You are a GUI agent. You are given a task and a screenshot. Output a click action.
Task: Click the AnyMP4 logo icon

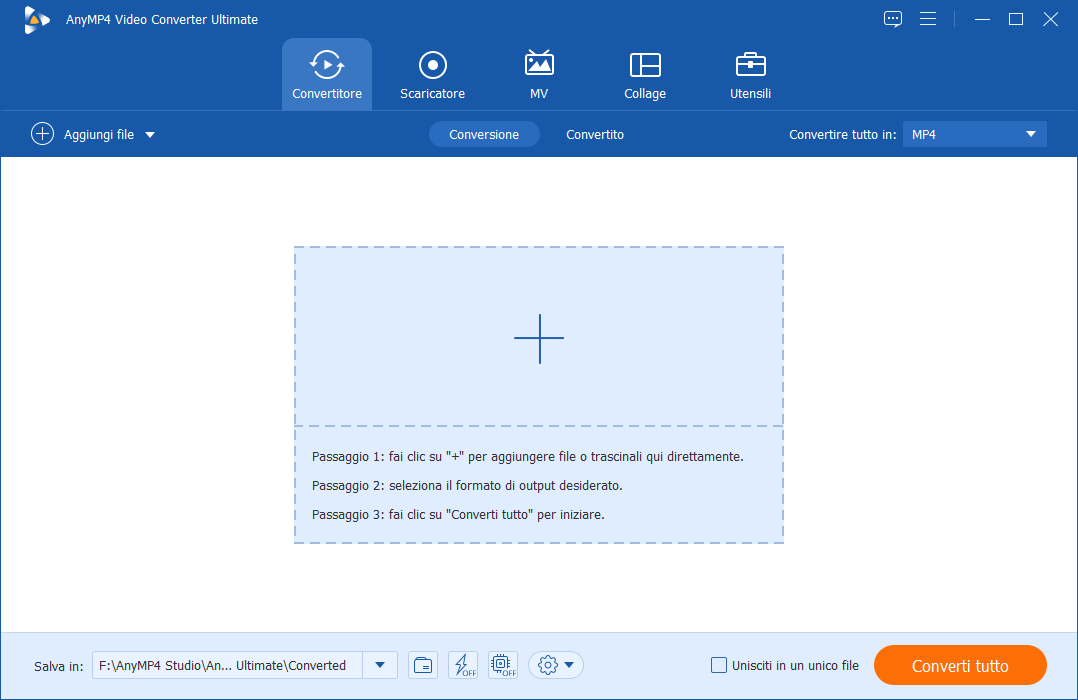point(36,19)
